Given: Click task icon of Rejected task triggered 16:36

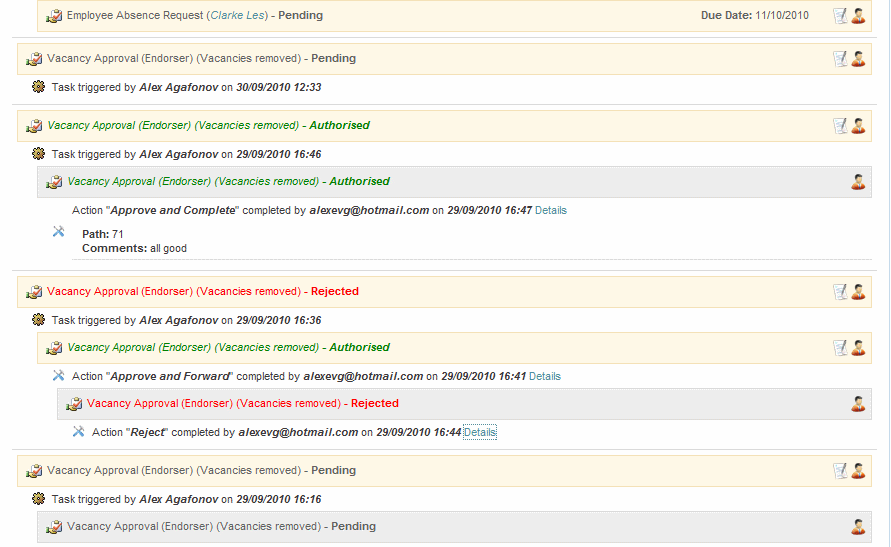Looking at the screenshot, I should (x=34, y=292).
